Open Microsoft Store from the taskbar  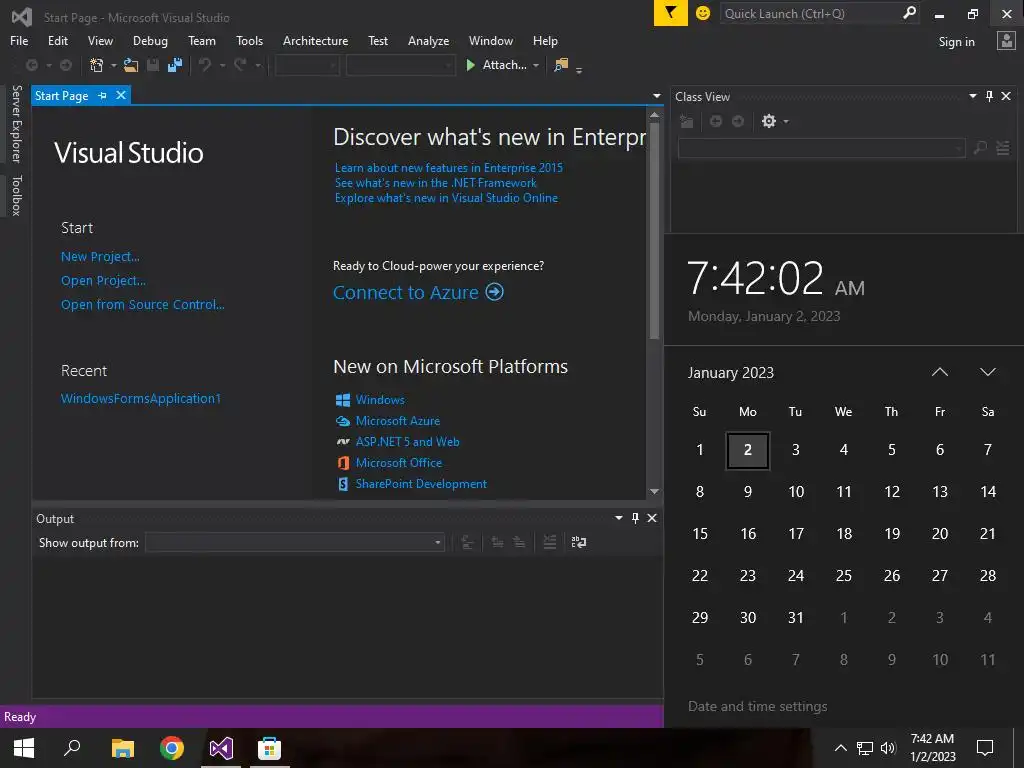tap(270, 748)
